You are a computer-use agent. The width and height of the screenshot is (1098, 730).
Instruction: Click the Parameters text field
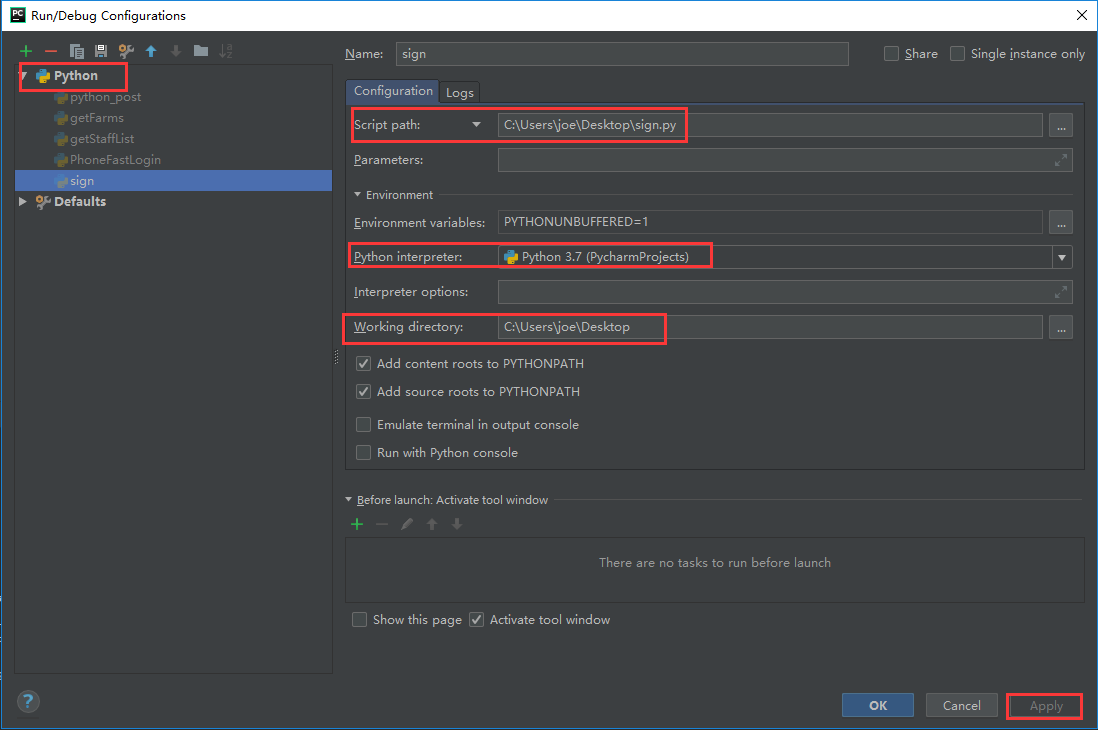point(785,160)
